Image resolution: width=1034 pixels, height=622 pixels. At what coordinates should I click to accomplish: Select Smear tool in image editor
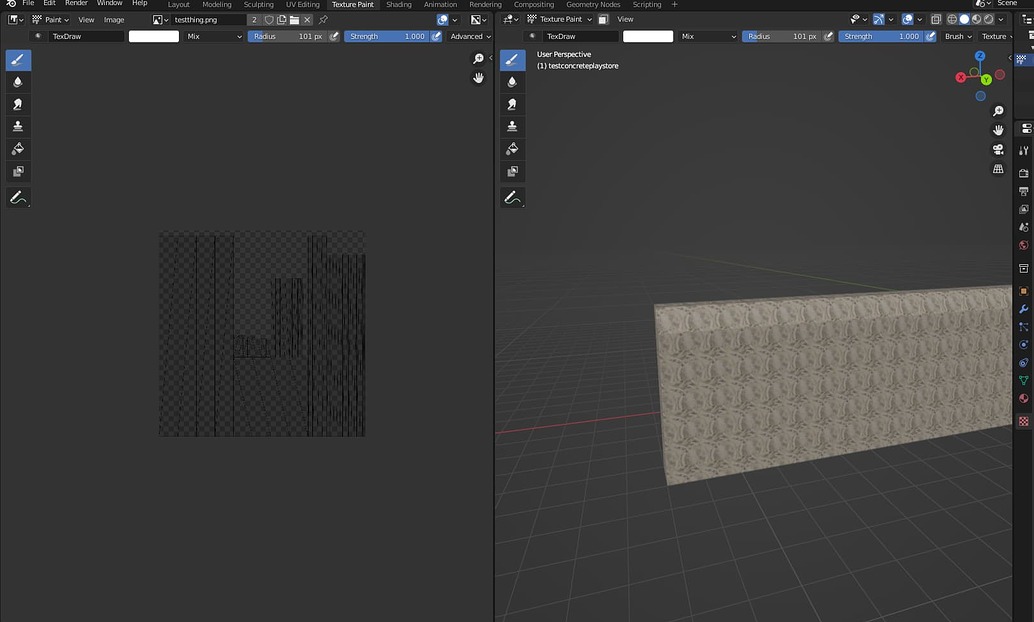click(x=18, y=104)
